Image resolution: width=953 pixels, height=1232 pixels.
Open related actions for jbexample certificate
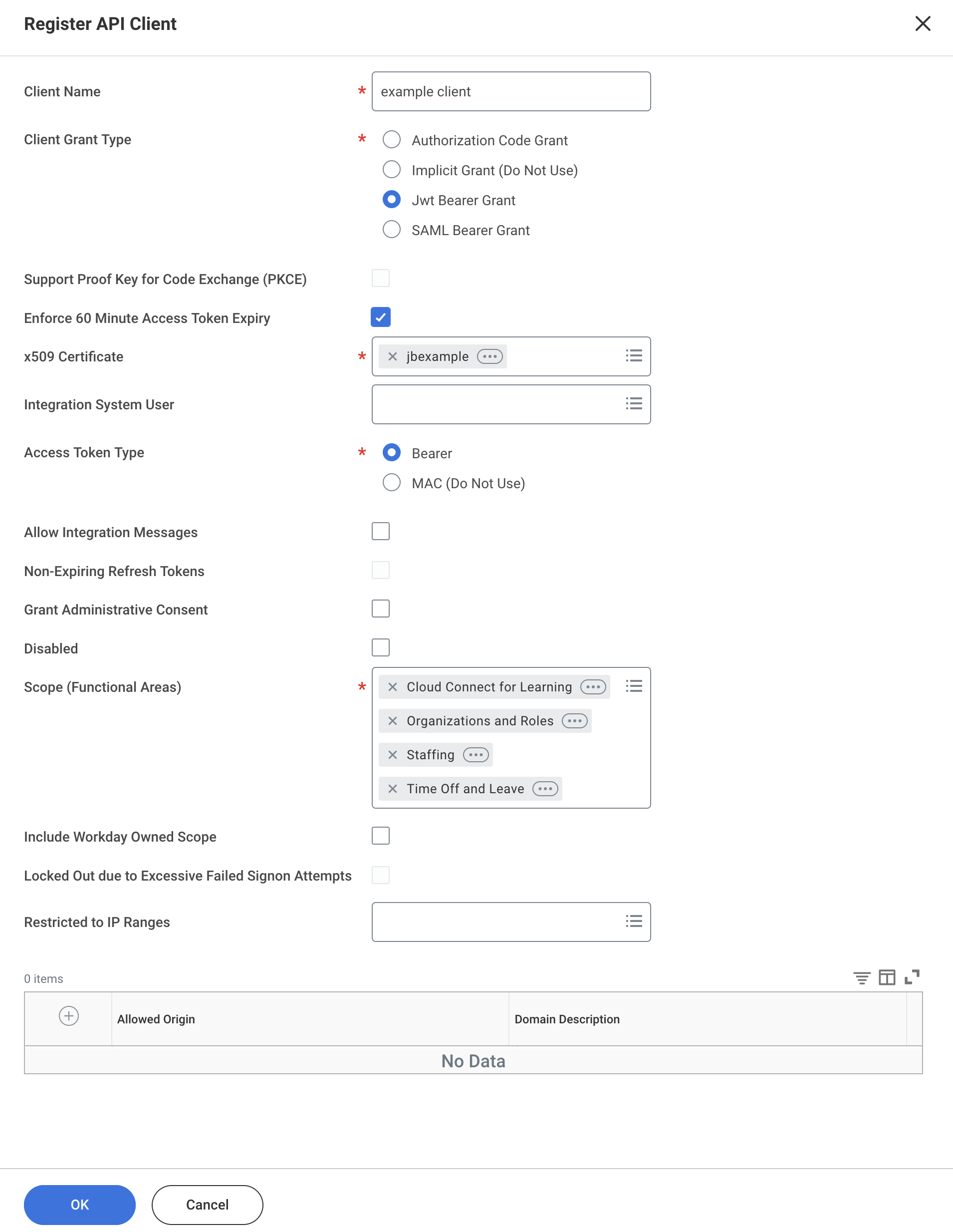pos(489,356)
